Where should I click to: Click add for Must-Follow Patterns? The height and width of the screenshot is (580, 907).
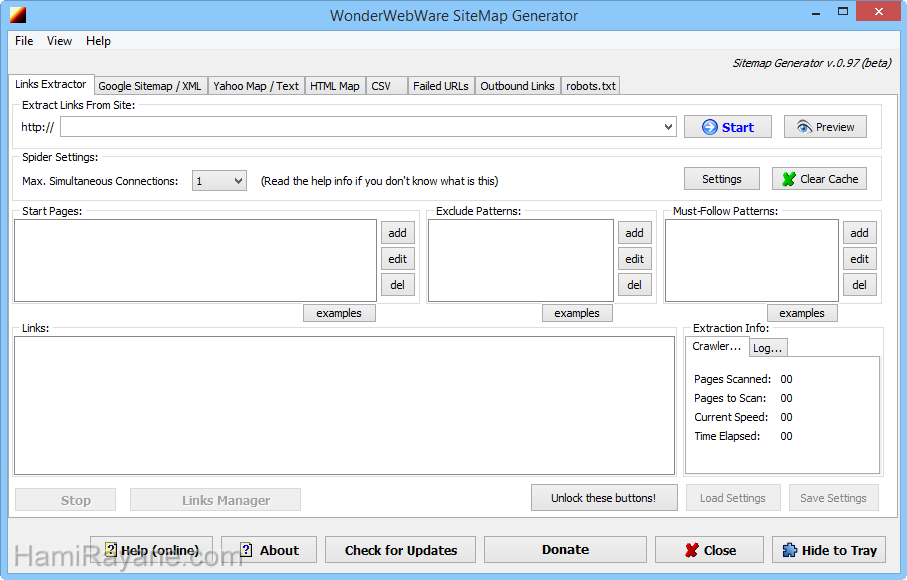(860, 233)
